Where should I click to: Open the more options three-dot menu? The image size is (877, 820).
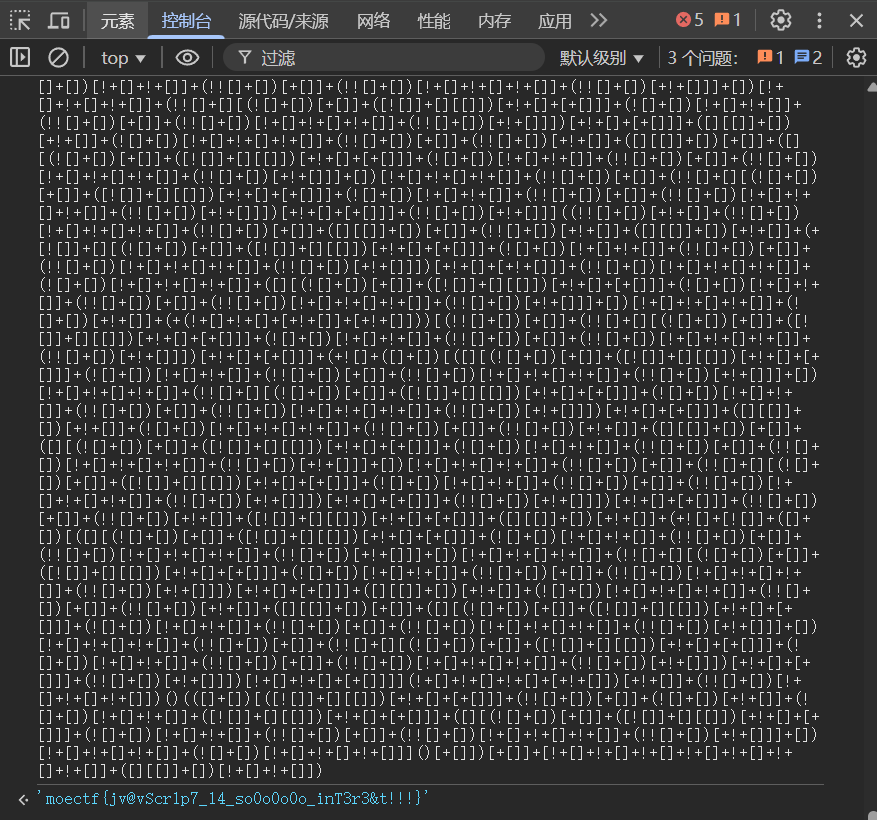pyautogui.click(x=820, y=20)
